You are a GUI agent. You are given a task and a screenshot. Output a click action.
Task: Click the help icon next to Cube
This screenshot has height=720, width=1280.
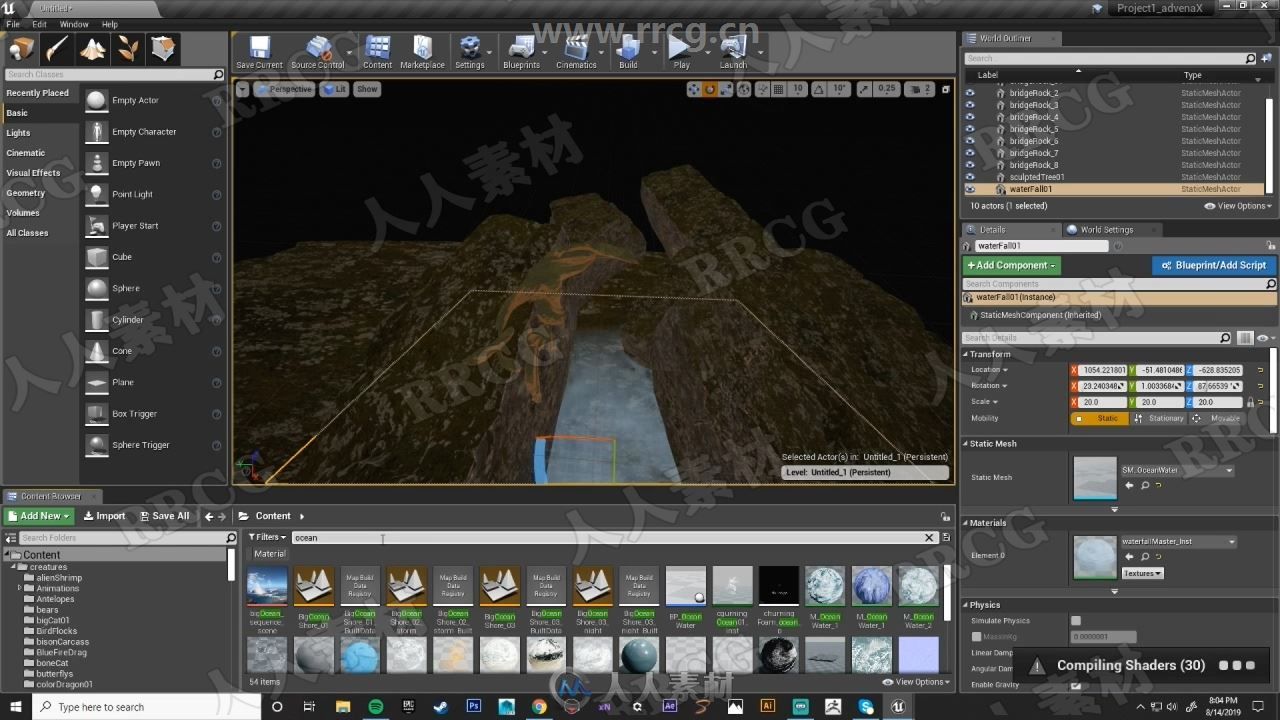tap(216, 257)
